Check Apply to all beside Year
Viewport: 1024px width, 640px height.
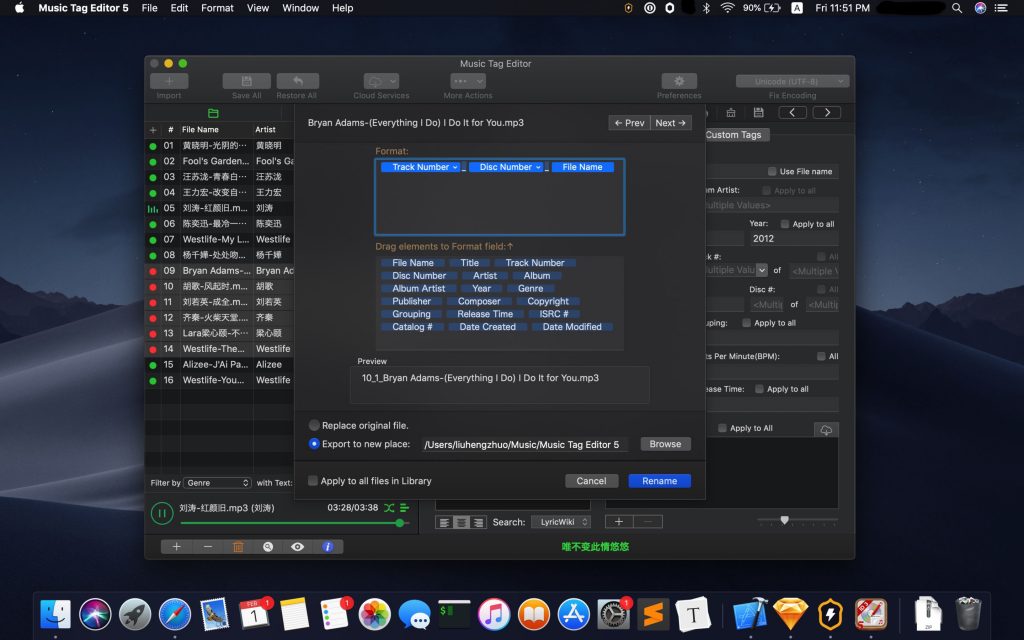pyautogui.click(x=785, y=223)
